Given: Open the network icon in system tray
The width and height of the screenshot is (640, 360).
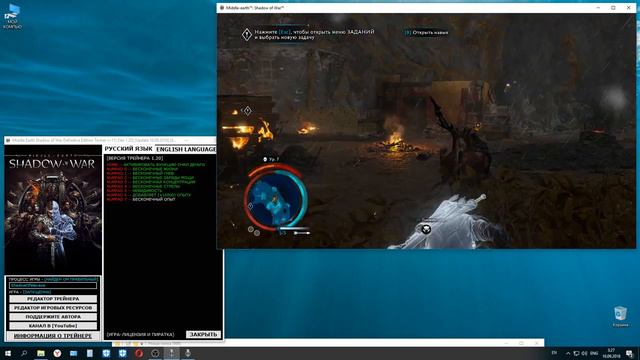Looking at the screenshot, I should pyautogui.click(x=576, y=353).
